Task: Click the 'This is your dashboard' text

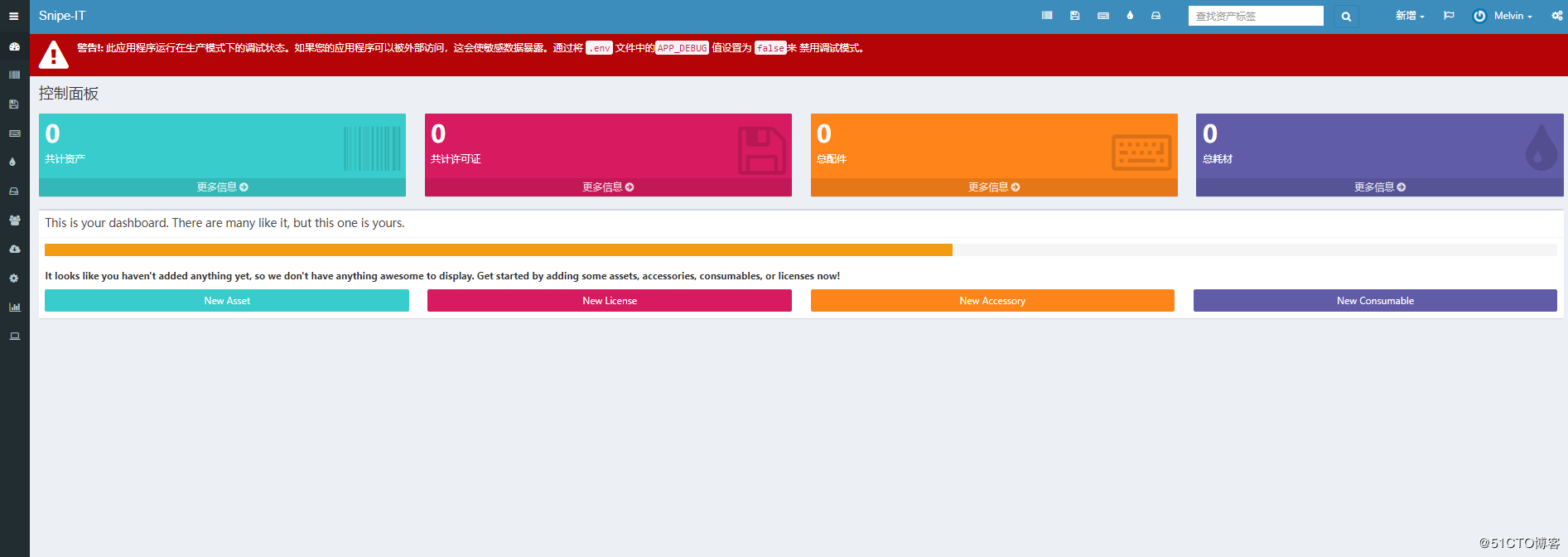Action: [x=224, y=223]
